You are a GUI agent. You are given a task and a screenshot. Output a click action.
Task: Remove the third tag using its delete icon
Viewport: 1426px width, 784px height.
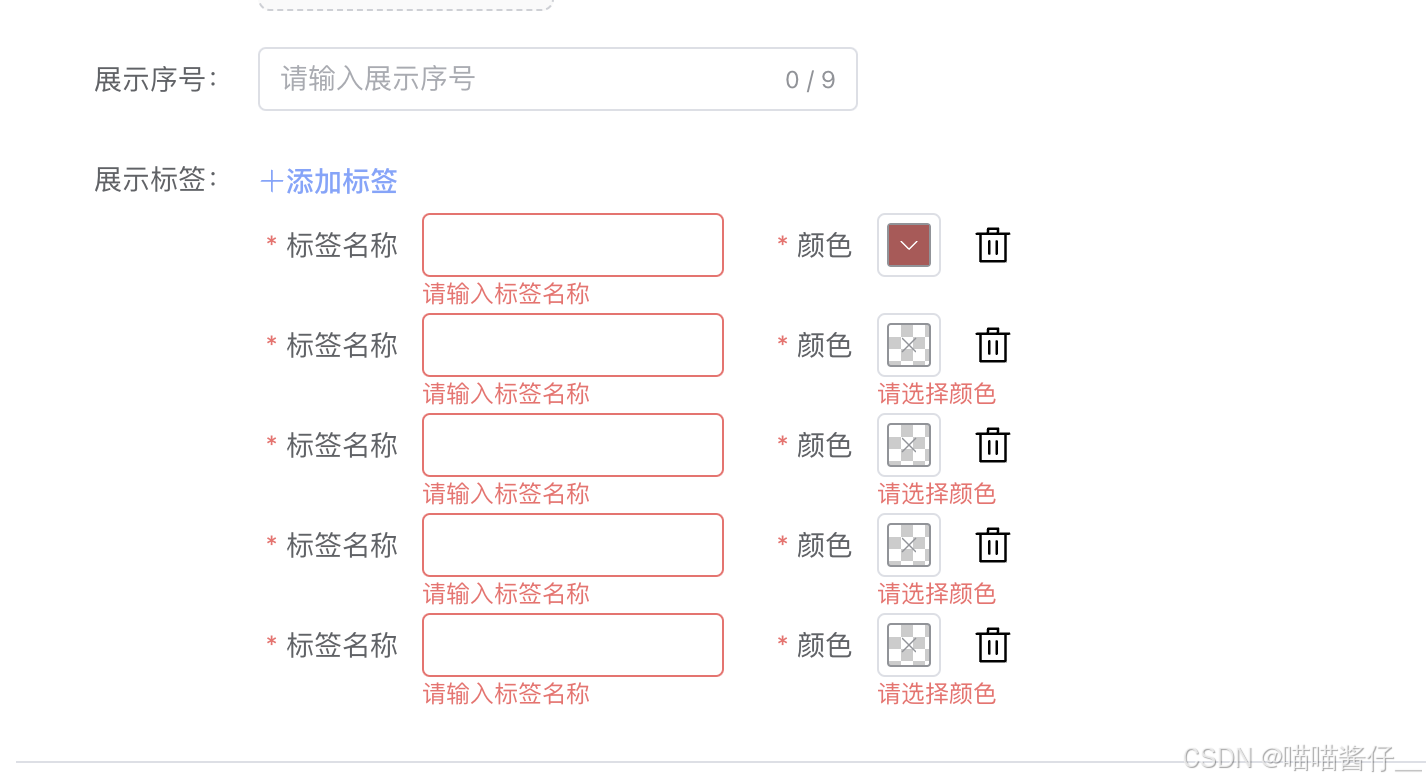point(992,445)
